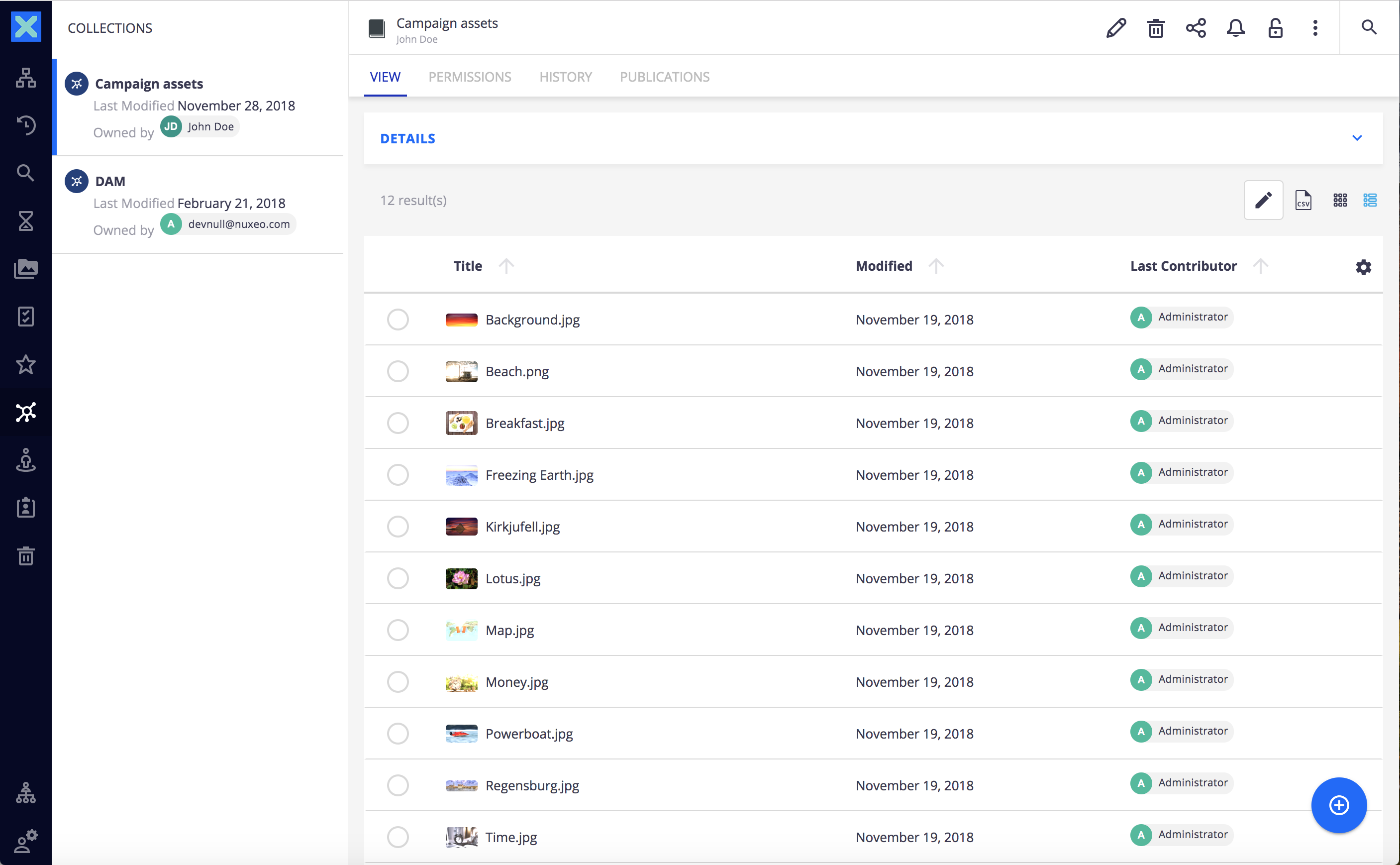
Task: Open the trash icon in left sidebar
Action: point(26,555)
